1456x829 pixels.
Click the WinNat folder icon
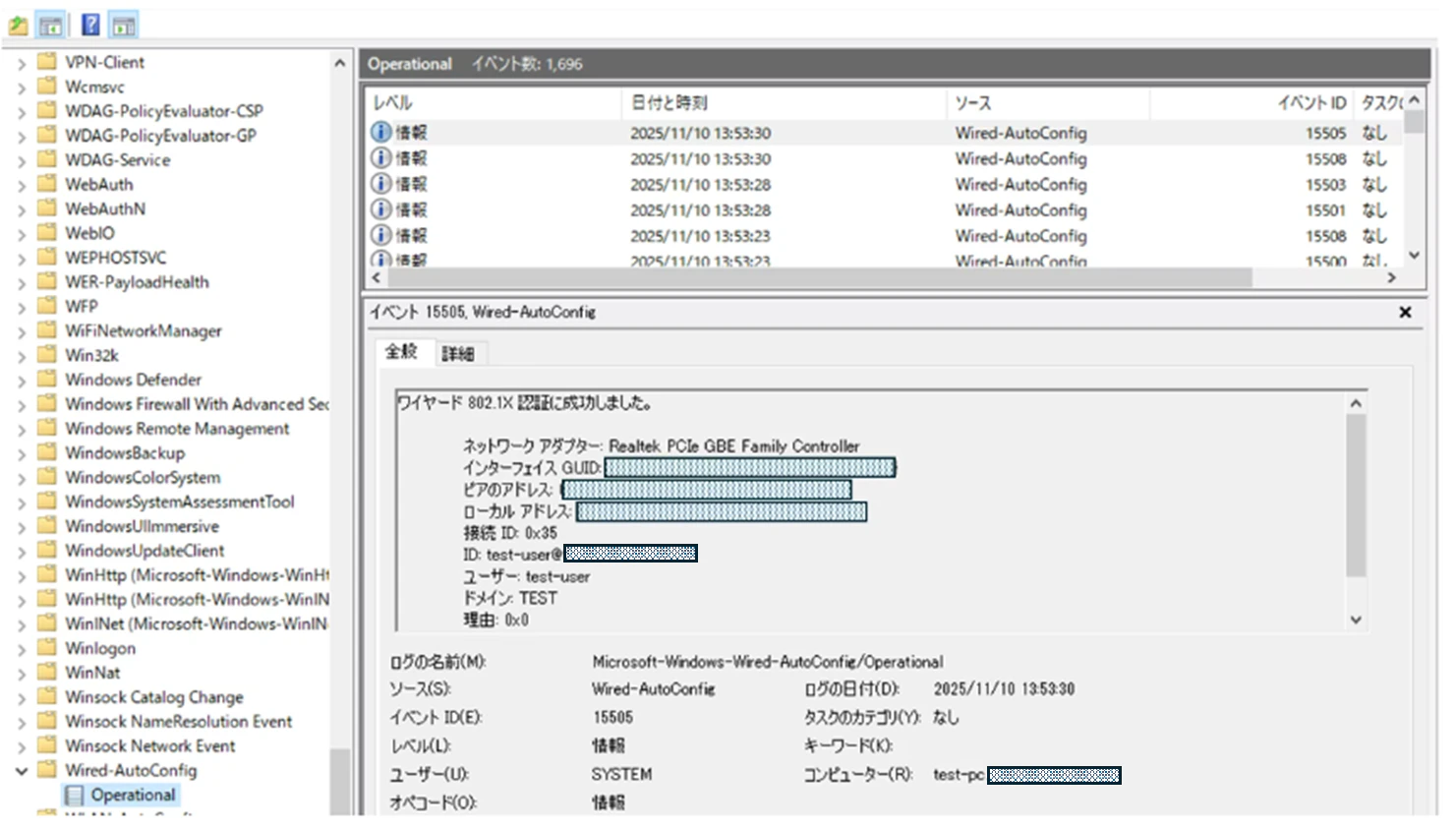click(x=46, y=672)
